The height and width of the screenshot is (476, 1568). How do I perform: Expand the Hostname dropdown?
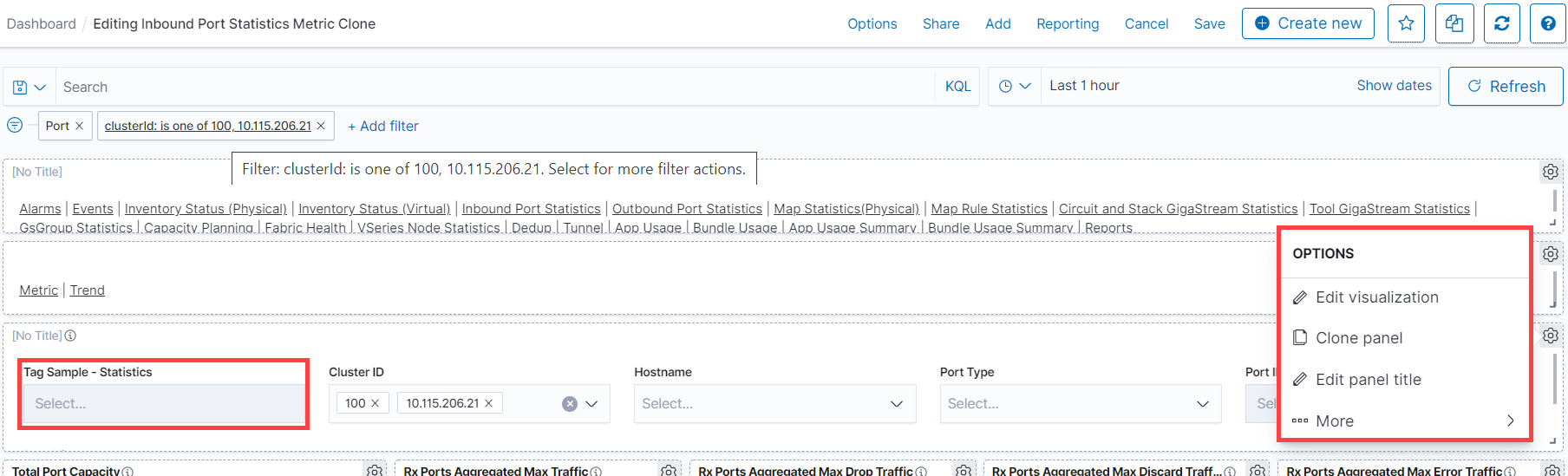click(897, 404)
